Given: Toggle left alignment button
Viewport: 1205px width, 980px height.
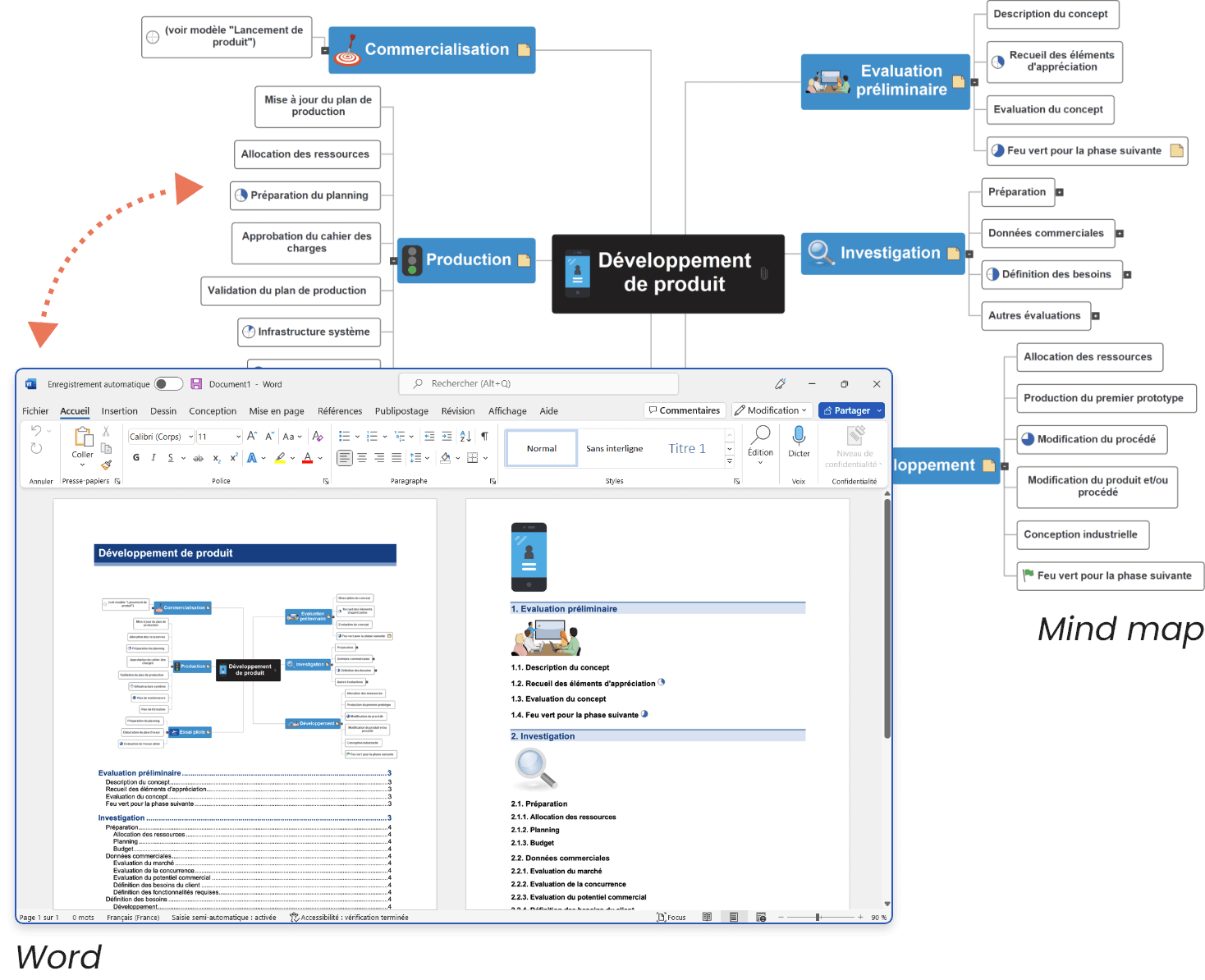Looking at the screenshot, I should coord(345,458).
